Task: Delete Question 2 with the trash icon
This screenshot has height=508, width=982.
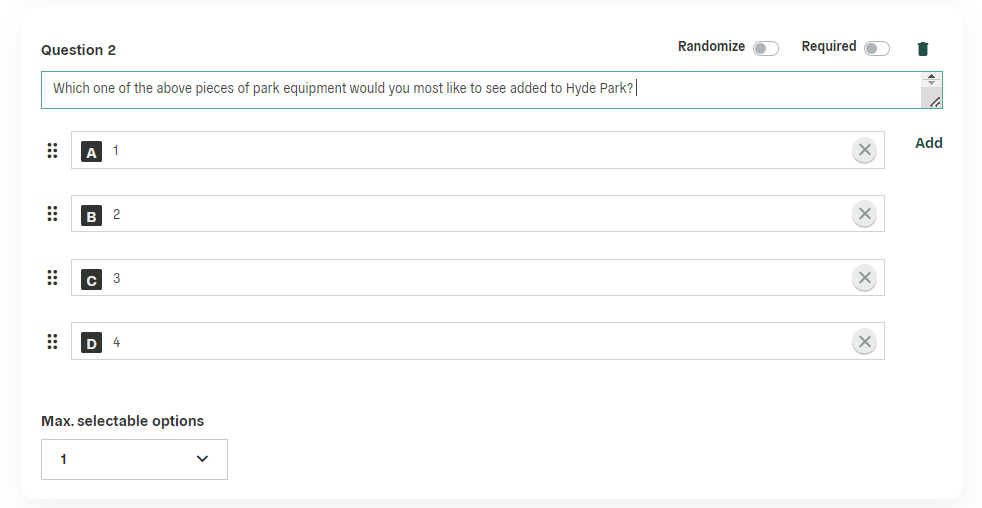Action: point(923,49)
